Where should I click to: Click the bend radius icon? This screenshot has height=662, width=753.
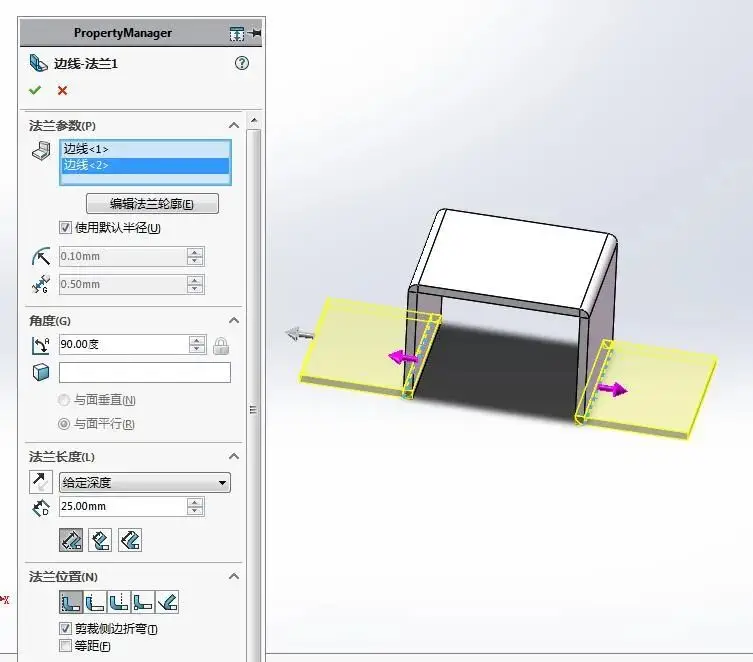[41, 256]
